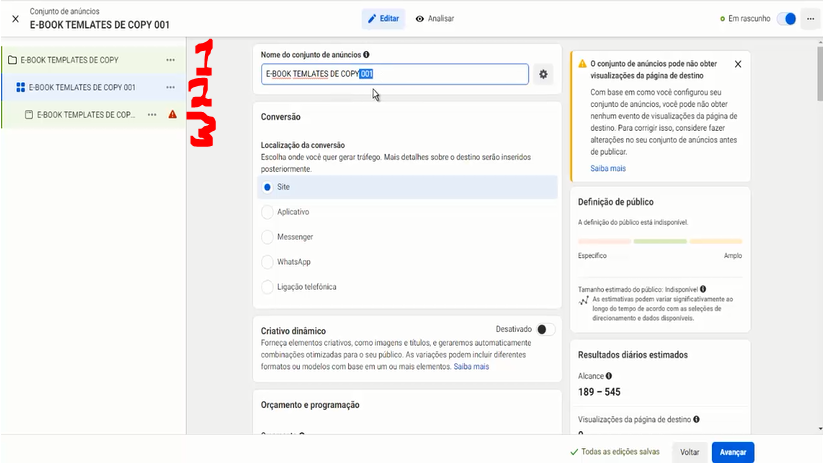Toggle the Em rascunho publish switch
The image size is (823, 463).
click(x=786, y=19)
